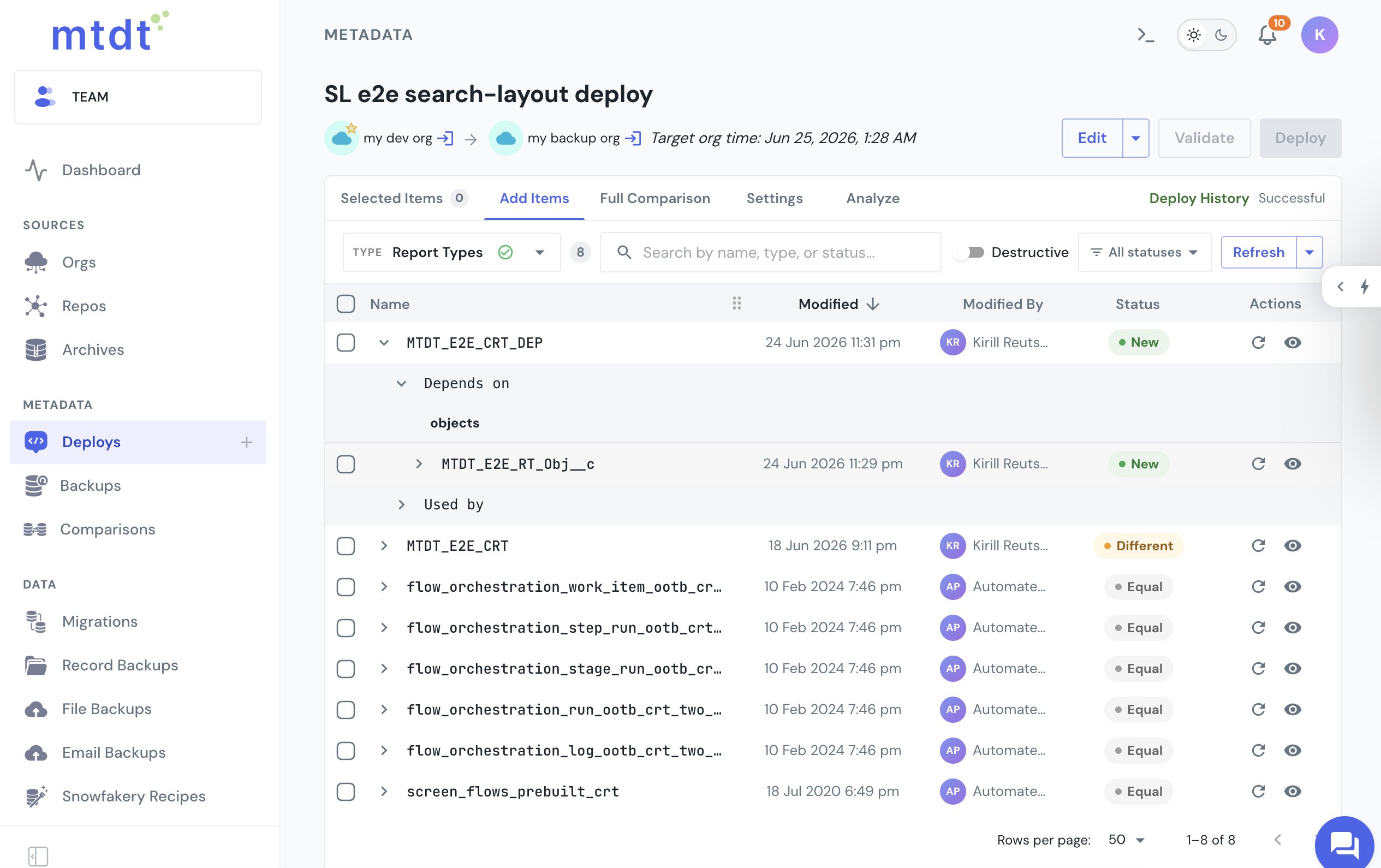This screenshot has height=868, width=1381.
Task: Click the lightning bolt side panel icon
Action: [x=1365, y=286]
